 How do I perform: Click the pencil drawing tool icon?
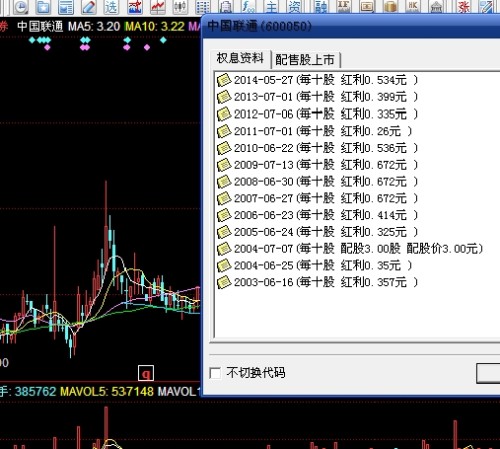[89, 7]
